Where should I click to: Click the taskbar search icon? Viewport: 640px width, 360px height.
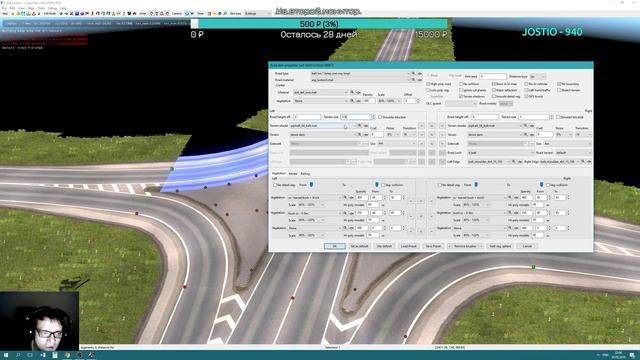coord(18,355)
